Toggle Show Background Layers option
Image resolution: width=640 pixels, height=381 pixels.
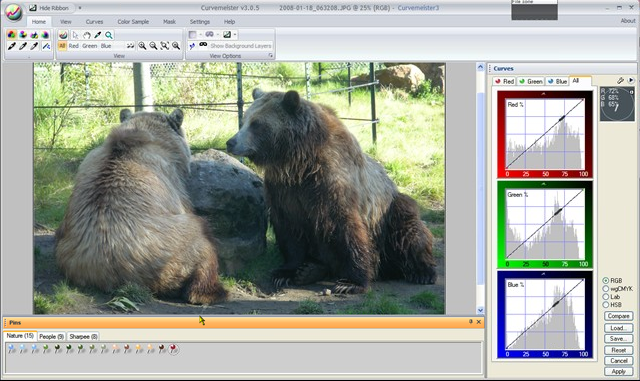coord(241,46)
